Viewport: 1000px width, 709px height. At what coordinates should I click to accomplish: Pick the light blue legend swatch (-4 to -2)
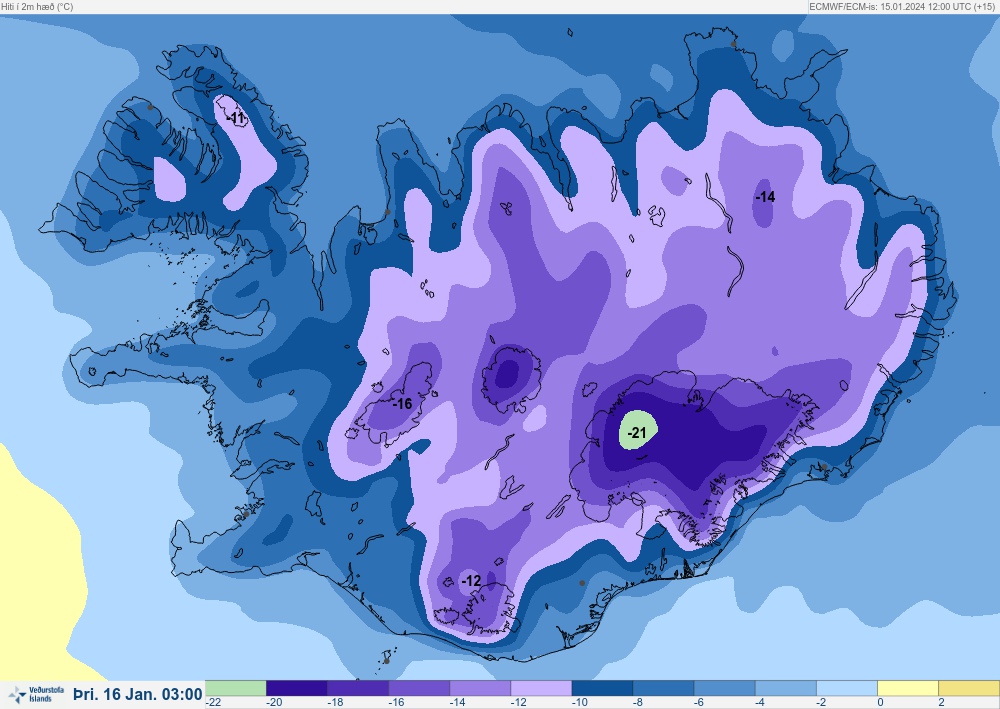point(786,688)
